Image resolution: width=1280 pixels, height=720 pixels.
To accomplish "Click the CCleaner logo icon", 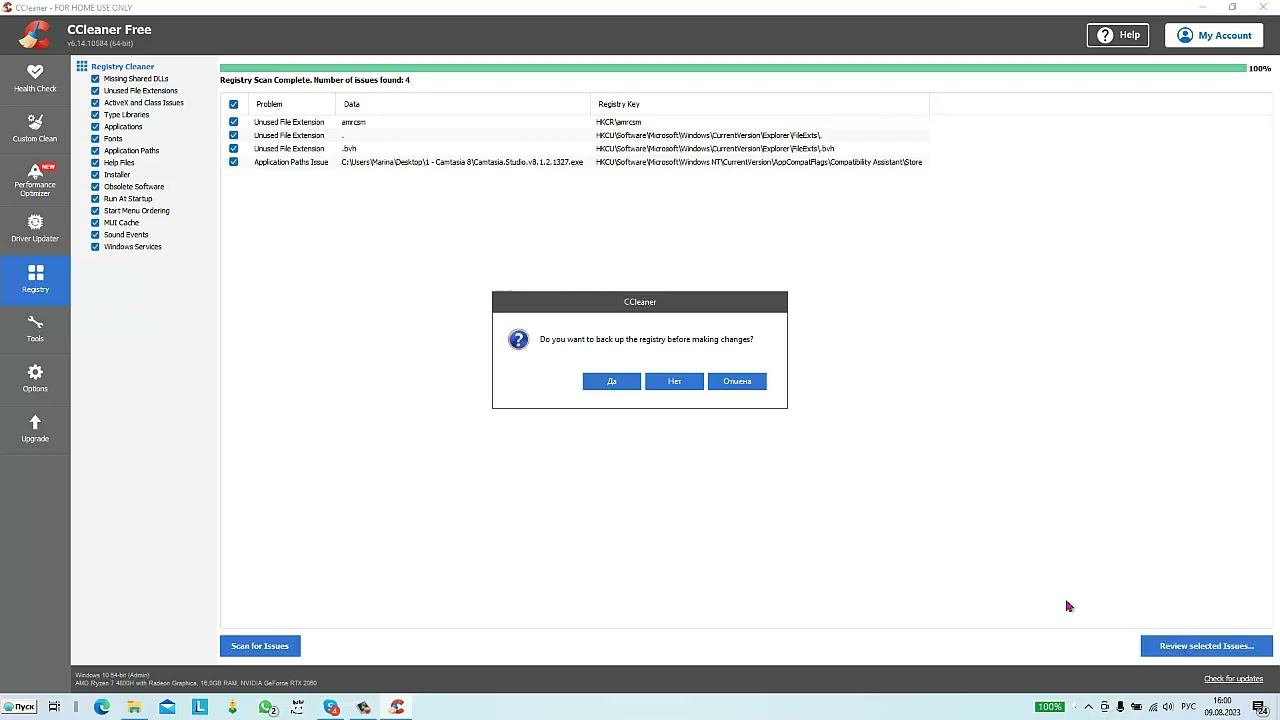I will click(34, 35).
